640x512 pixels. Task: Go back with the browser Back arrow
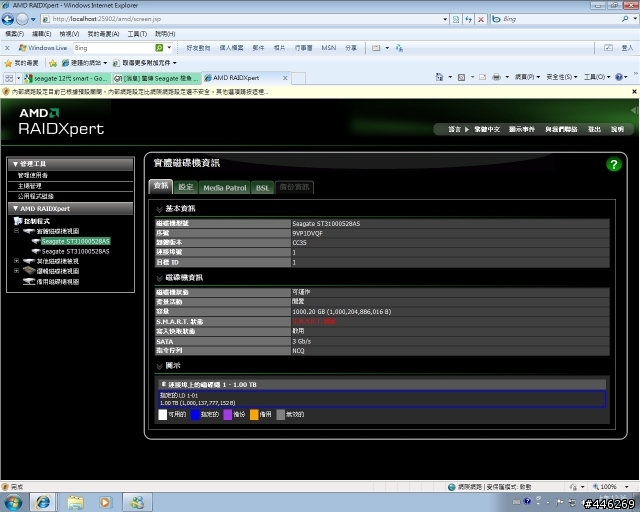(8, 19)
